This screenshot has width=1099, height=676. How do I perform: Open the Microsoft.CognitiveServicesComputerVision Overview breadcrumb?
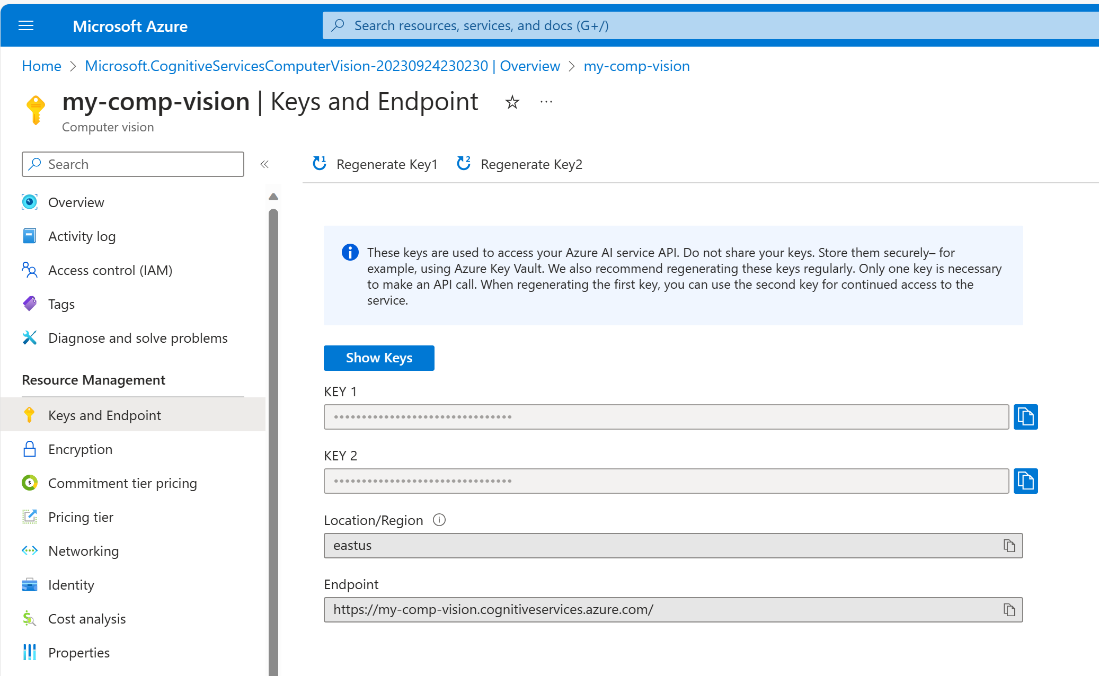(322, 66)
